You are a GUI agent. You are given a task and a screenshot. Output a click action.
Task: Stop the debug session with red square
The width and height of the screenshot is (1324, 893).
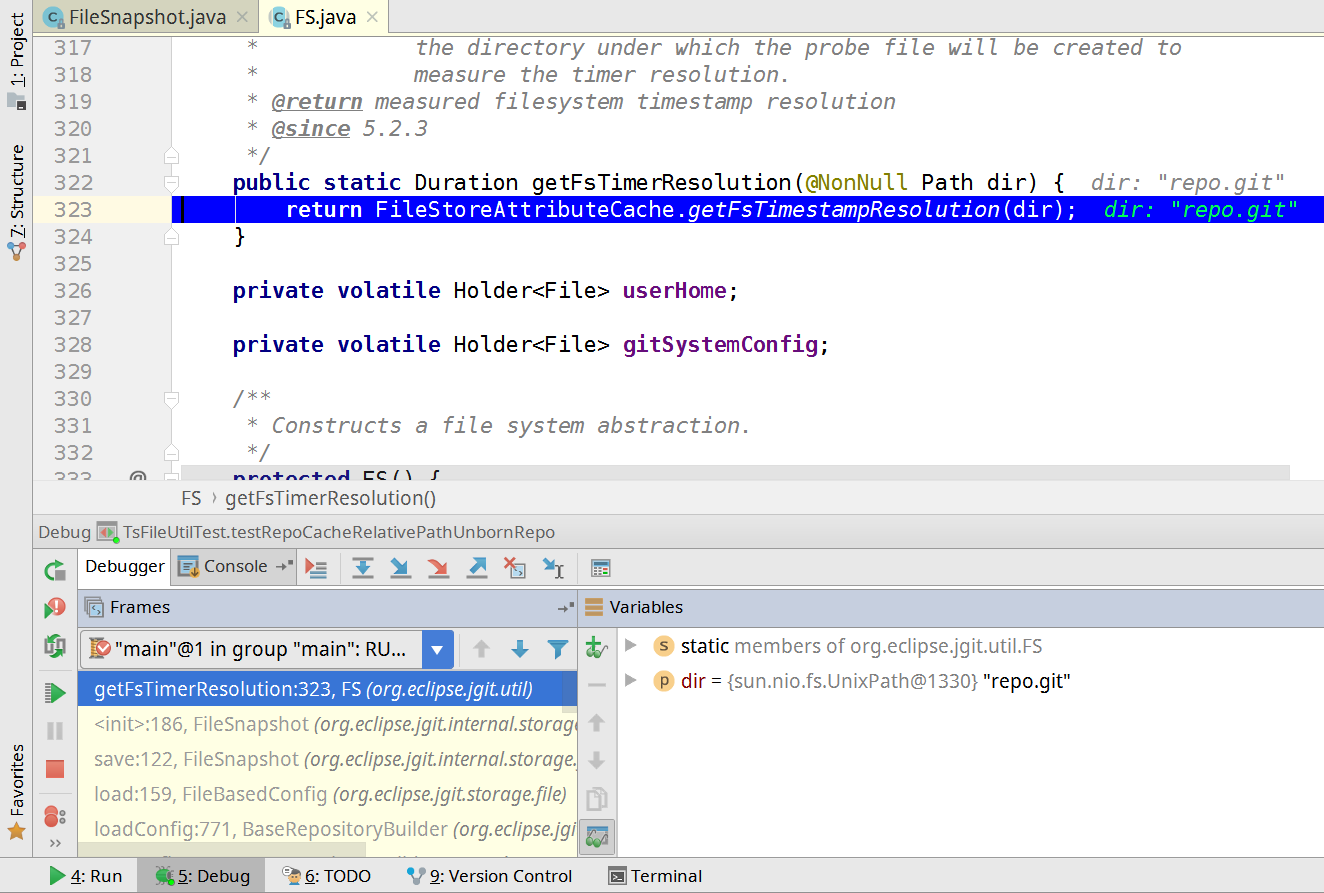[x=55, y=769]
